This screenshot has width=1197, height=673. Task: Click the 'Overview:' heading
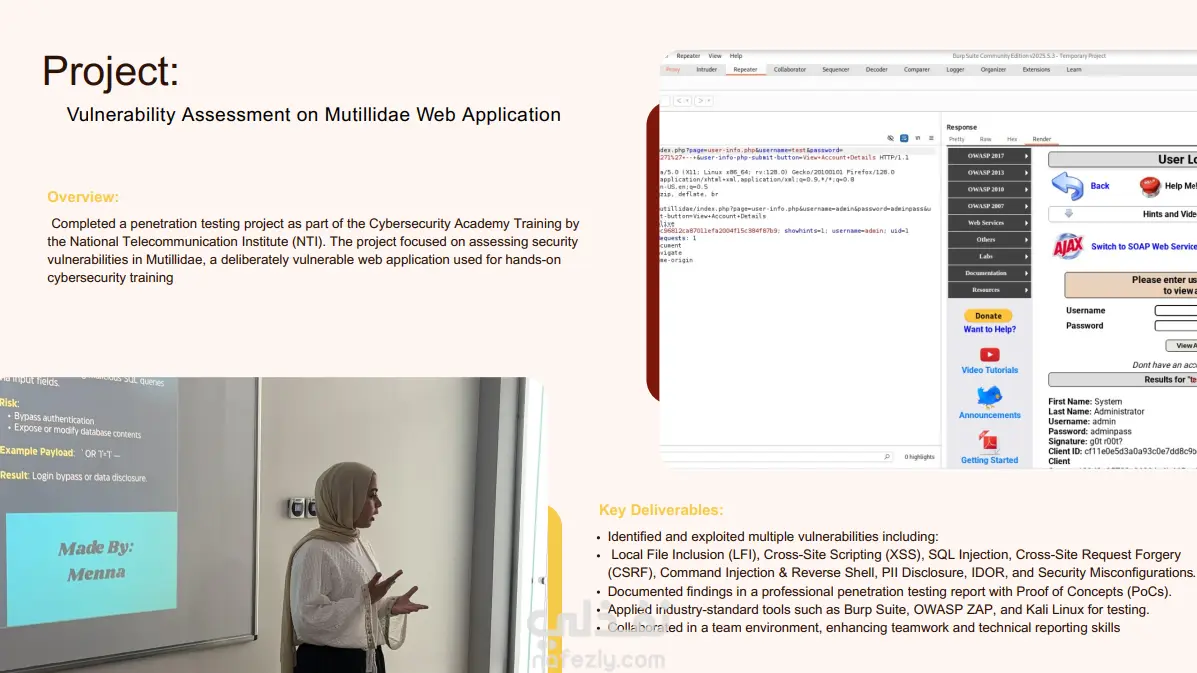pyautogui.click(x=83, y=197)
